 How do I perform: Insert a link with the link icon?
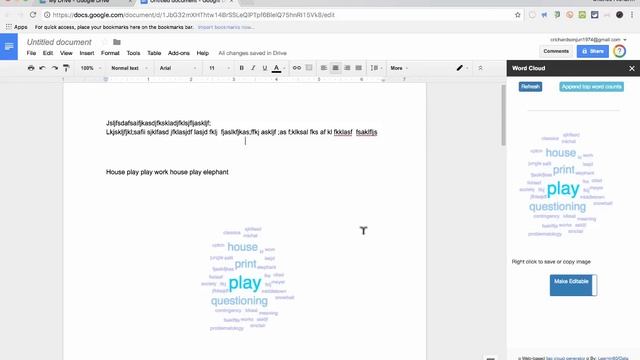tap(297, 68)
